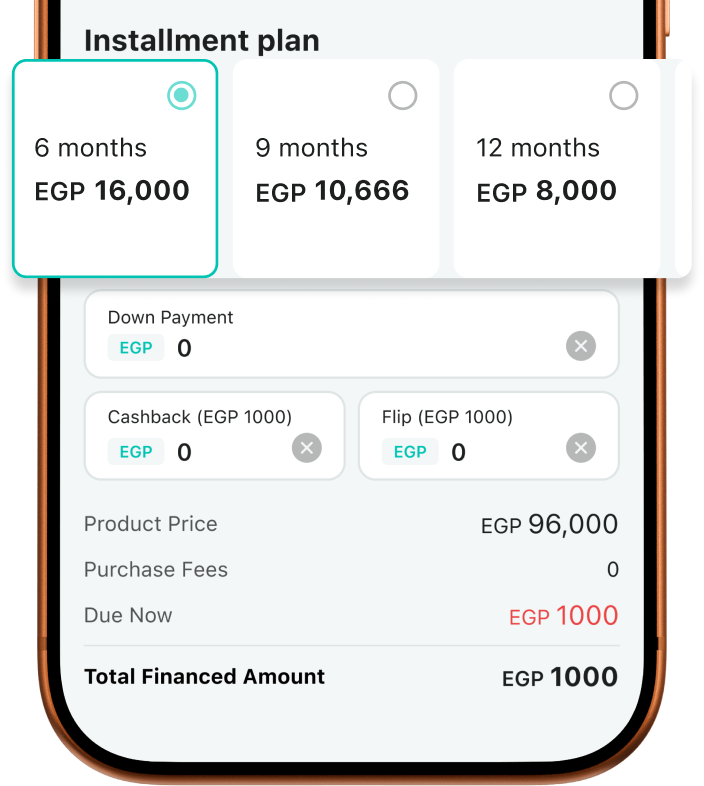Click the Down Payment input field
704x786 pixels.
coord(360,348)
